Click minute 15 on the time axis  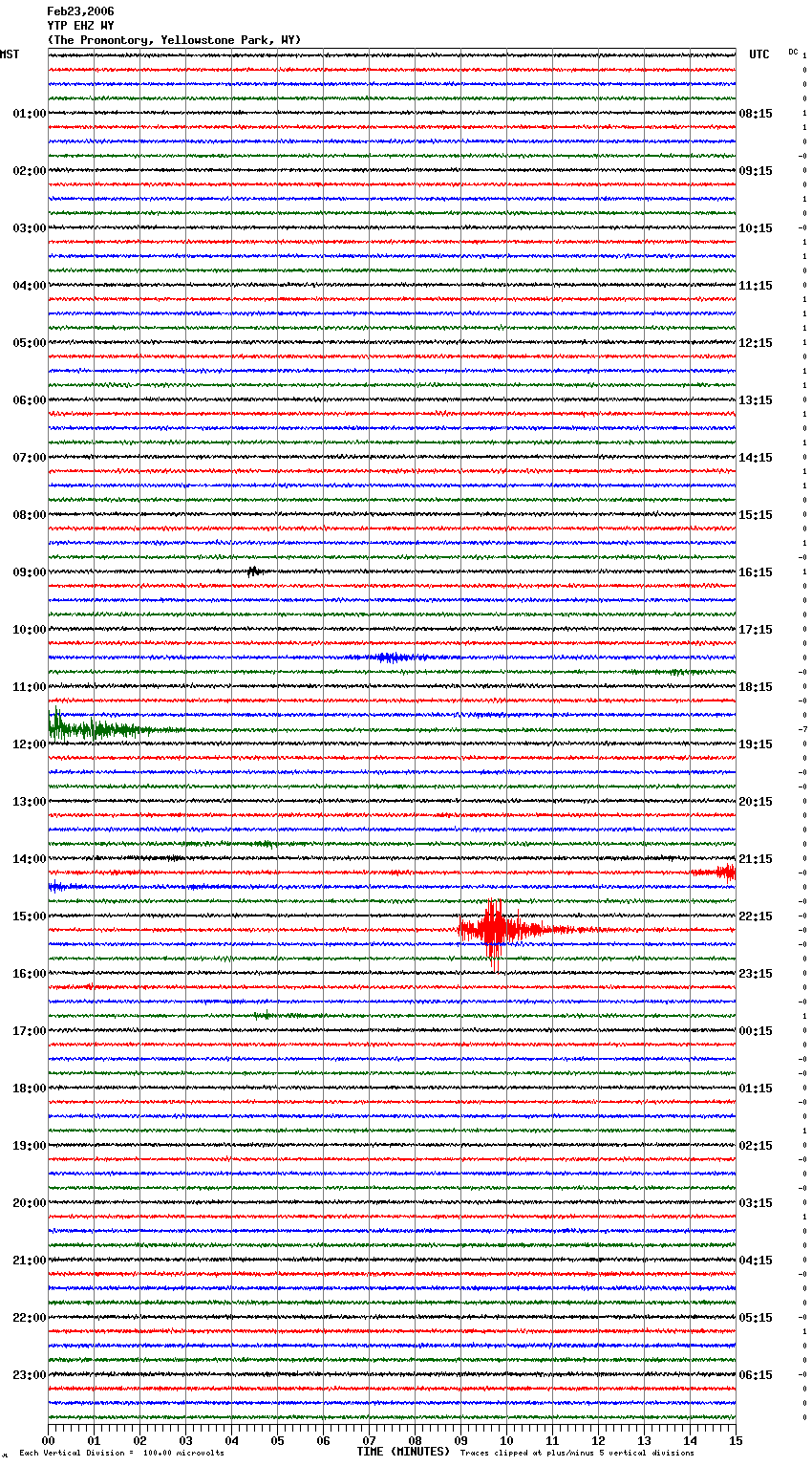(736, 1440)
